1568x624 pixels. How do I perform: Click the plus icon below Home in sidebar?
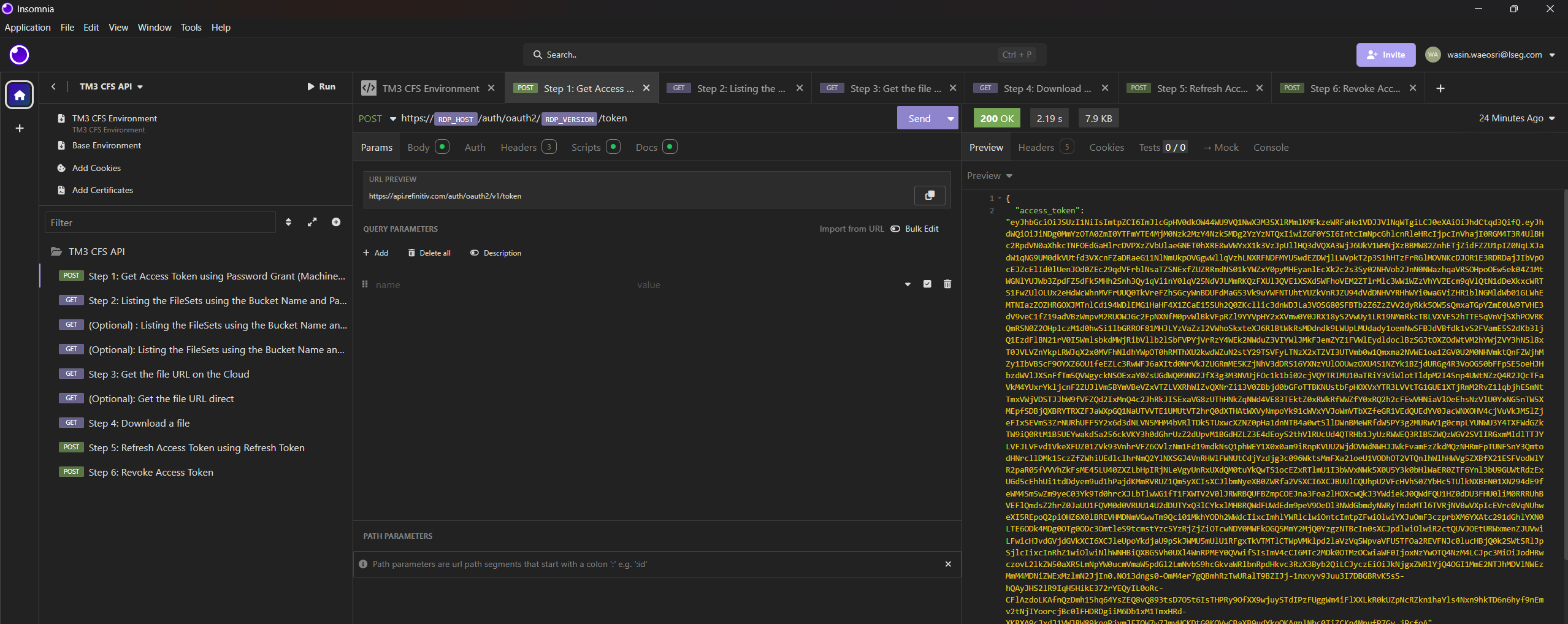(x=20, y=128)
